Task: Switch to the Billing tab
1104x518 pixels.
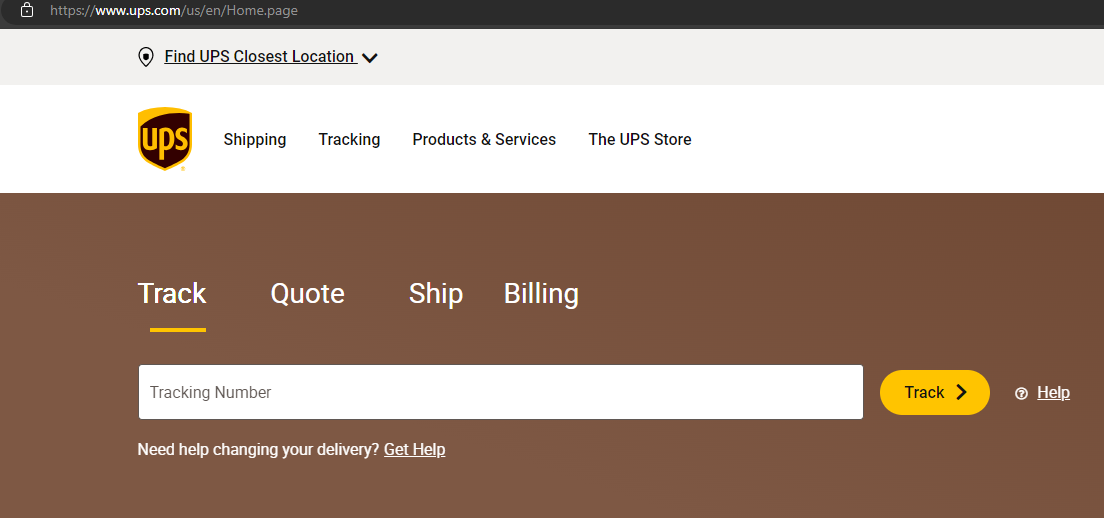Action: [541, 294]
